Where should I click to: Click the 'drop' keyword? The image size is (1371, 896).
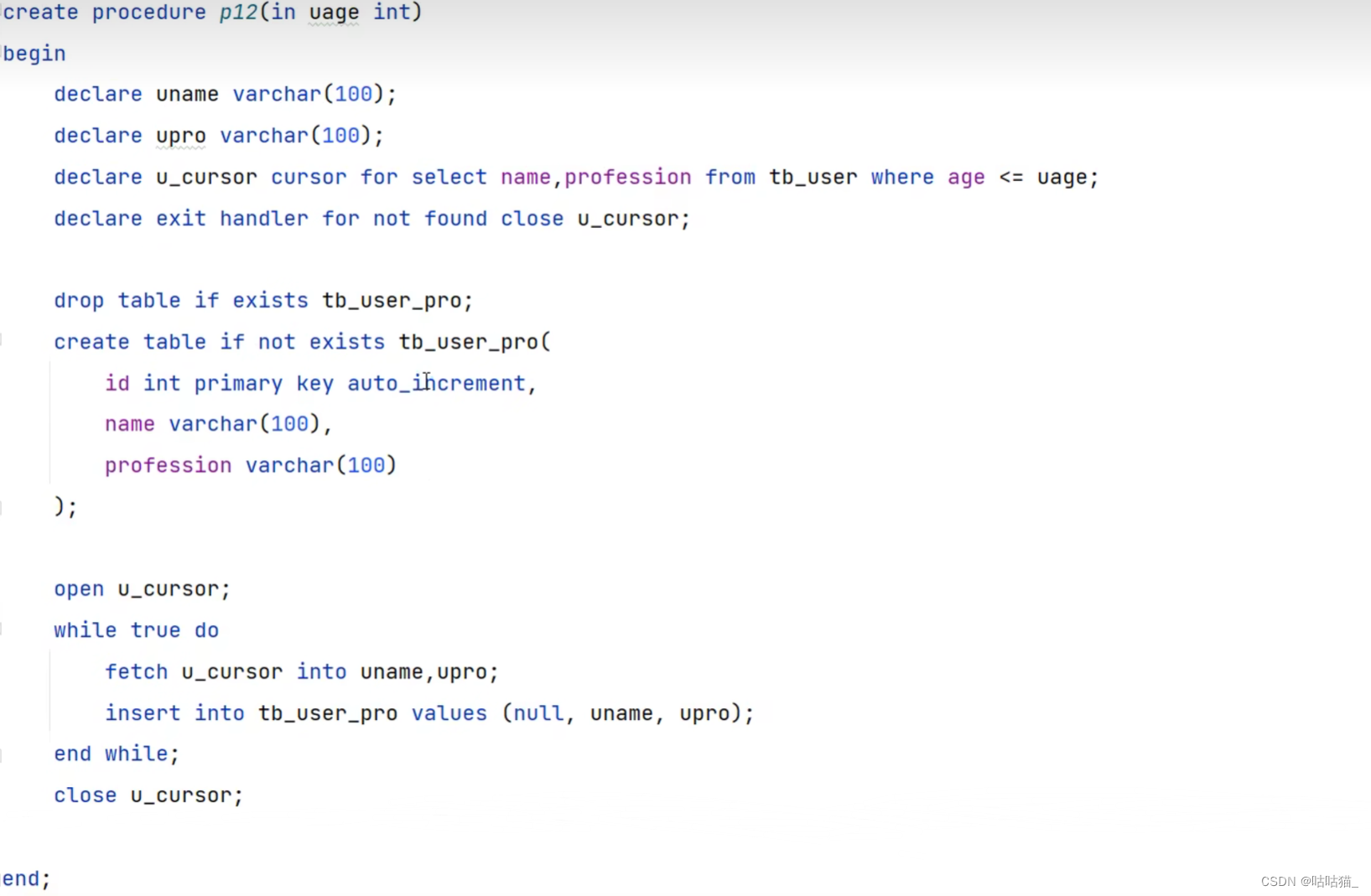click(x=79, y=301)
